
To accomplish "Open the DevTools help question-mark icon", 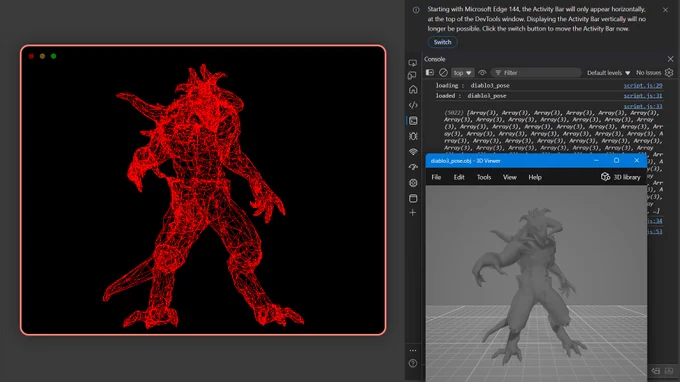I will pyautogui.click(x=413, y=363).
